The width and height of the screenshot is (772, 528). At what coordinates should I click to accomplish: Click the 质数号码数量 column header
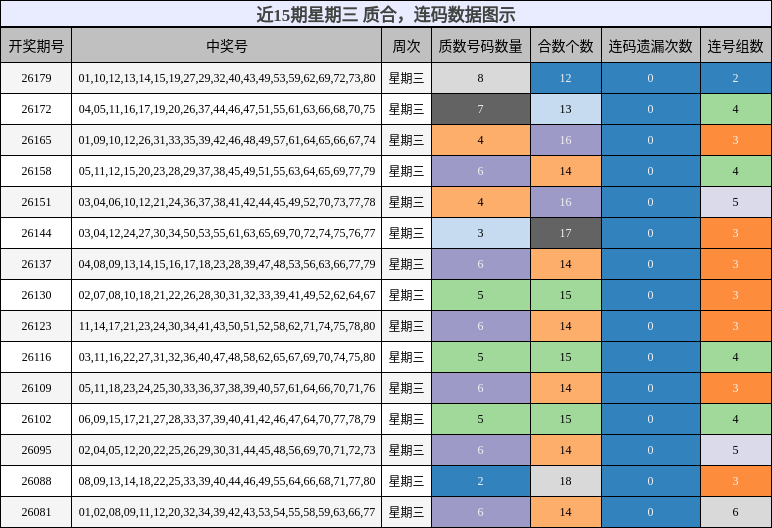tap(481, 45)
